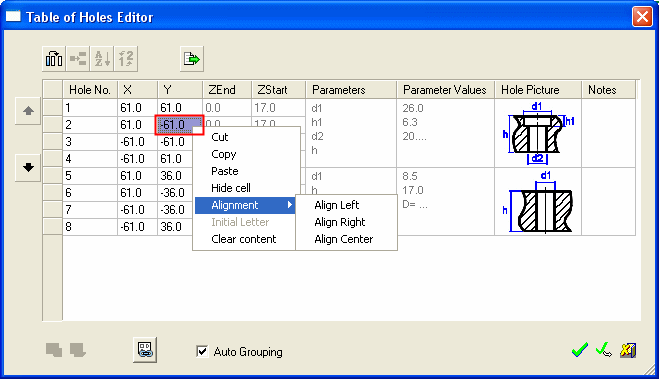Click the top-left select-all corner cell
Screen dimensions: 659x379
[x=53, y=90]
